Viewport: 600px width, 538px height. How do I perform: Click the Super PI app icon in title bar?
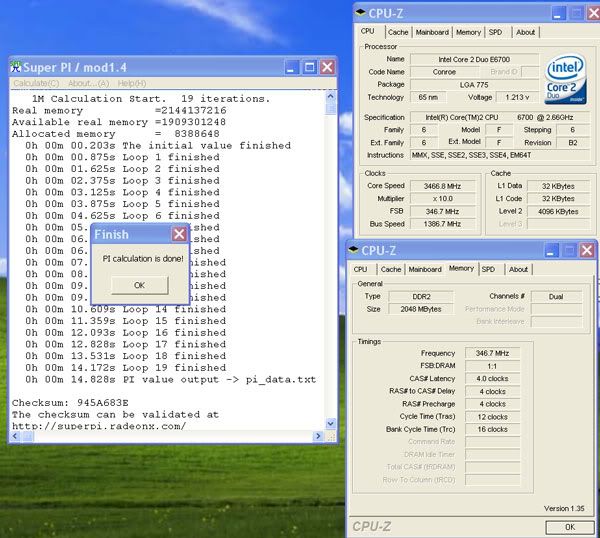pos(16,67)
